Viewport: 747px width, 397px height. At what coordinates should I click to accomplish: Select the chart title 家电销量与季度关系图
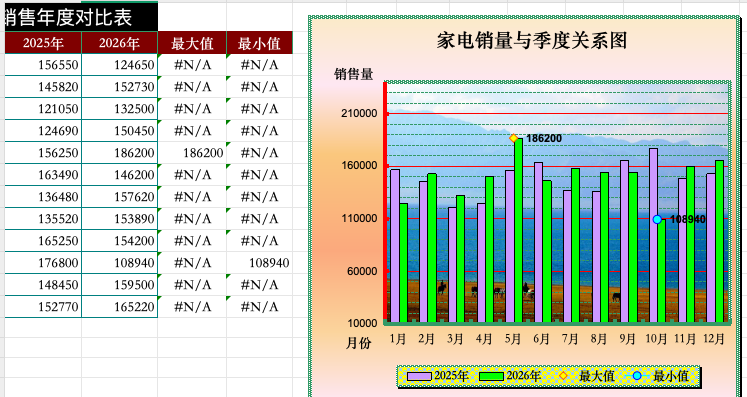[532, 41]
